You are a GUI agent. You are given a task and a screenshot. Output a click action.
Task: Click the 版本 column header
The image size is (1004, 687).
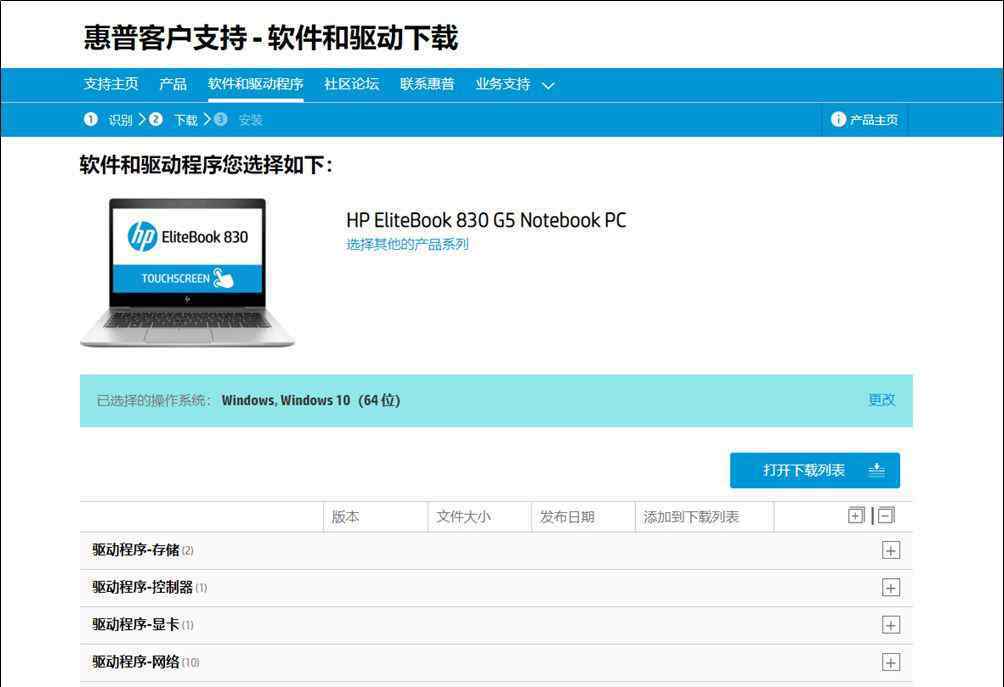345,517
